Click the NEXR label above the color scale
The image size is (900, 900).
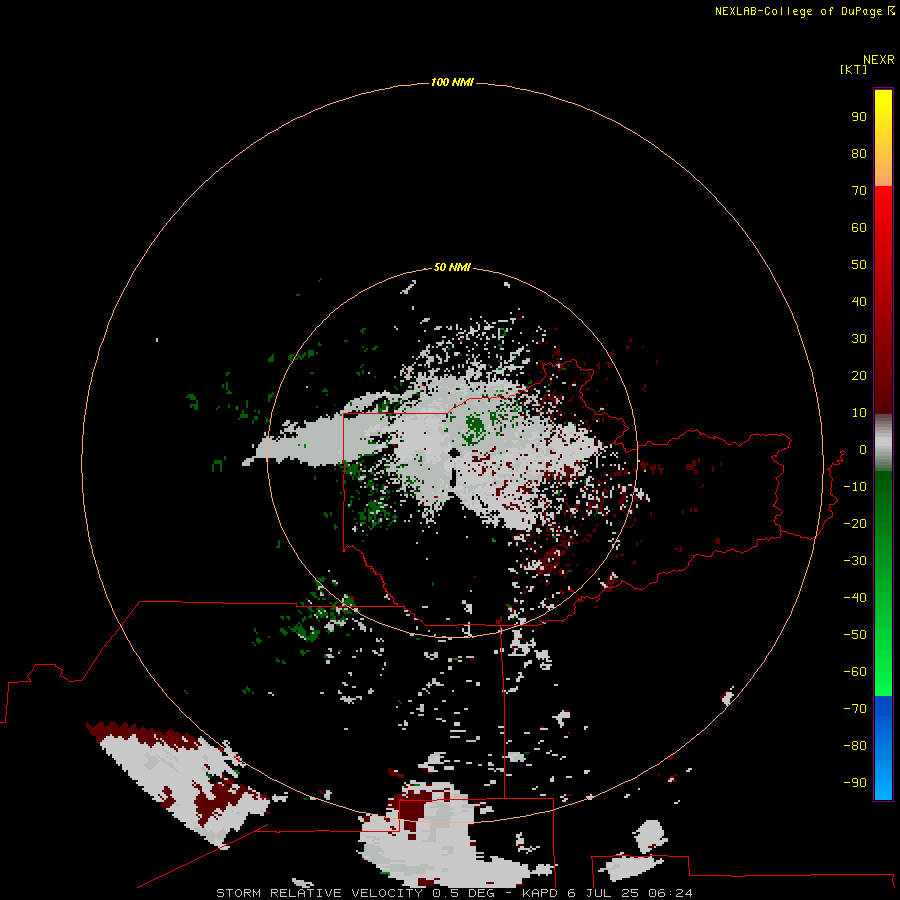click(x=879, y=59)
